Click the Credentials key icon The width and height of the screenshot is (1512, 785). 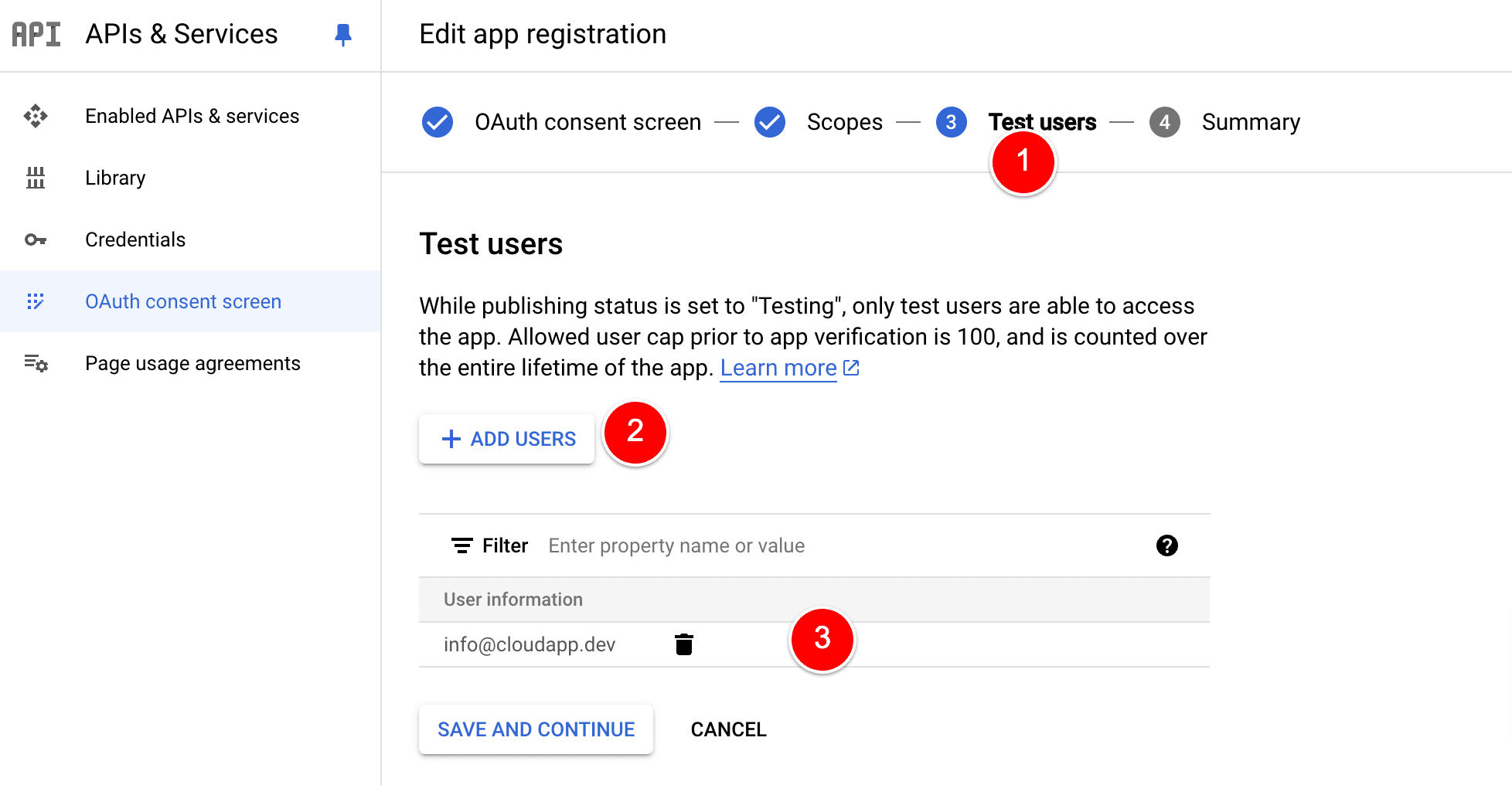coord(36,240)
